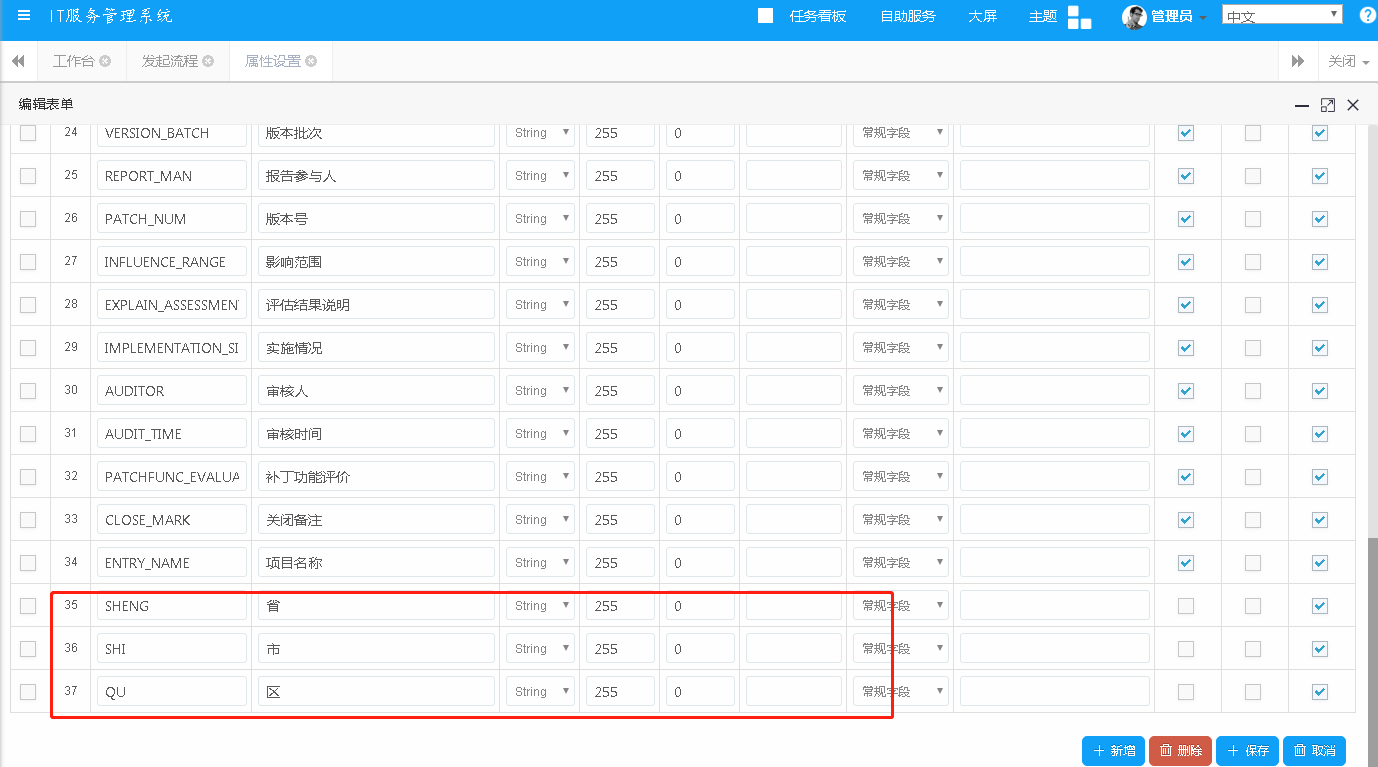The image size is (1378, 767).
Task: Switch to the 发起流程 tab
Action: point(170,61)
